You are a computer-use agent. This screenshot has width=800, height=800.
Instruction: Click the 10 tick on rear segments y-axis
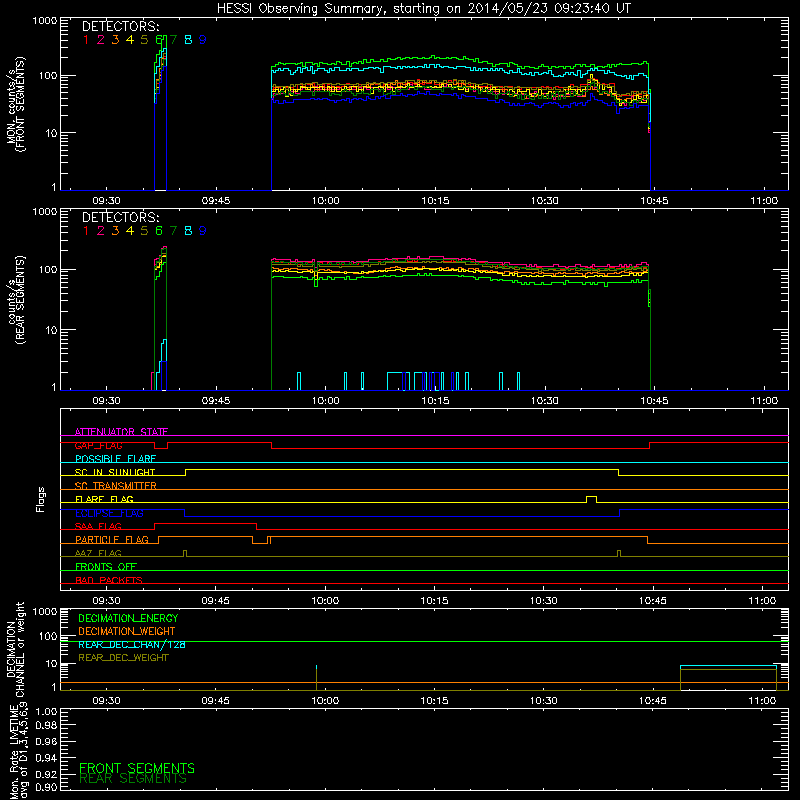pyautogui.click(x=51, y=330)
